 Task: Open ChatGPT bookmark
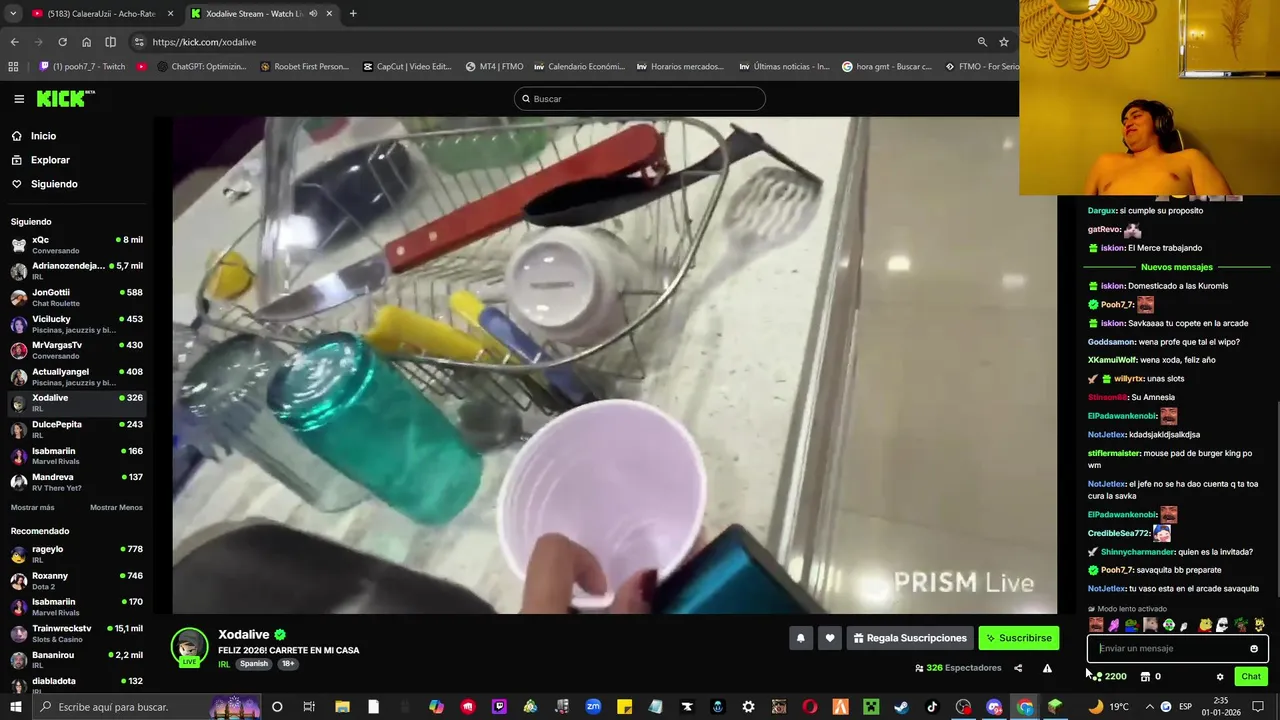click(200, 67)
